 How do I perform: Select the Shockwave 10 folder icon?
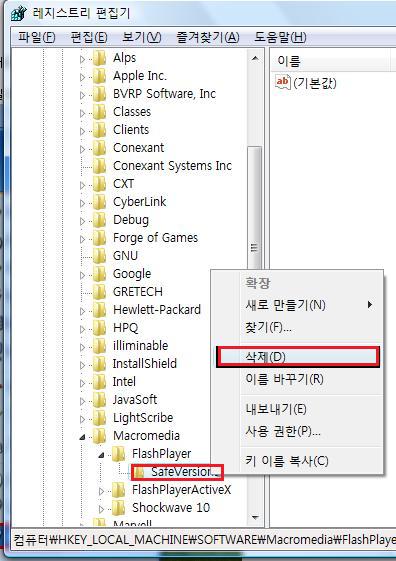pos(119,508)
